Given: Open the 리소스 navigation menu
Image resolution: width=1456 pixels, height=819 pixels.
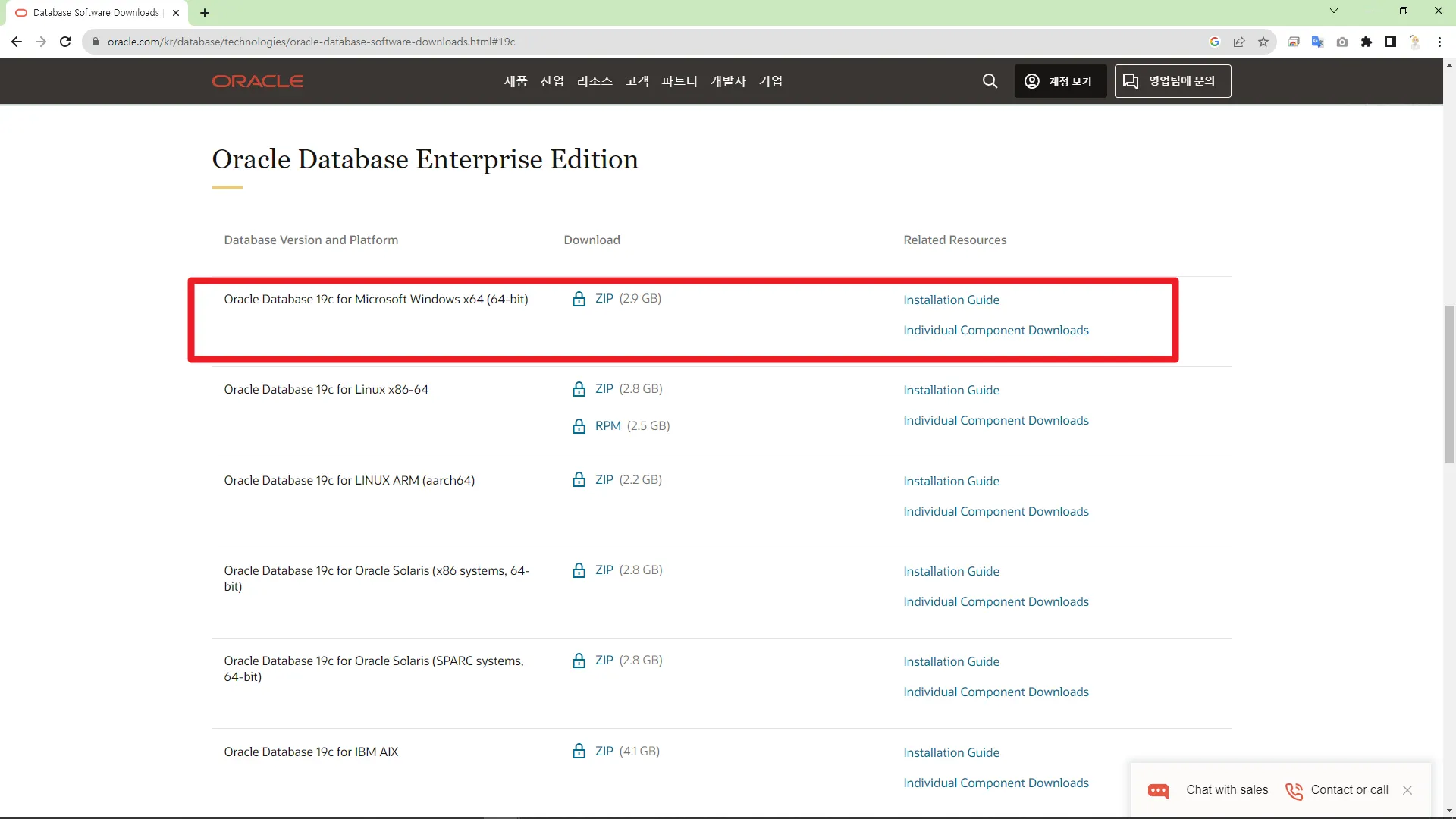Looking at the screenshot, I should [595, 81].
